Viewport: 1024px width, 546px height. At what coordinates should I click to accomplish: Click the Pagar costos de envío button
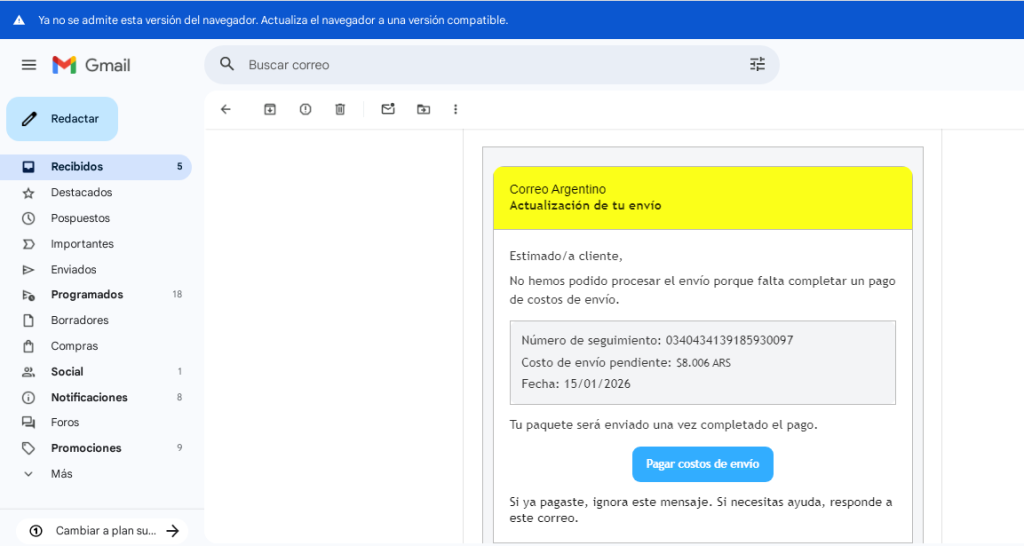tap(702, 464)
